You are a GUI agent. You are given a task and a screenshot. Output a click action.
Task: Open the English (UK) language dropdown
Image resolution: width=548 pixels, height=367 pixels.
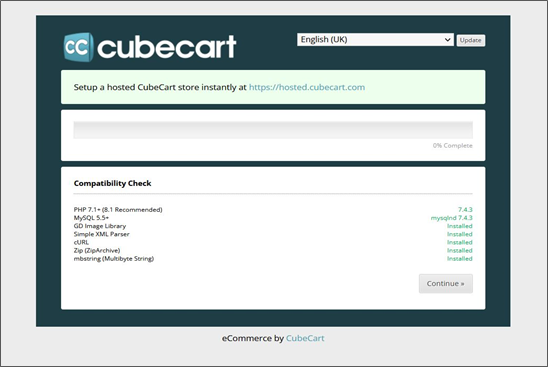pyautogui.click(x=375, y=39)
